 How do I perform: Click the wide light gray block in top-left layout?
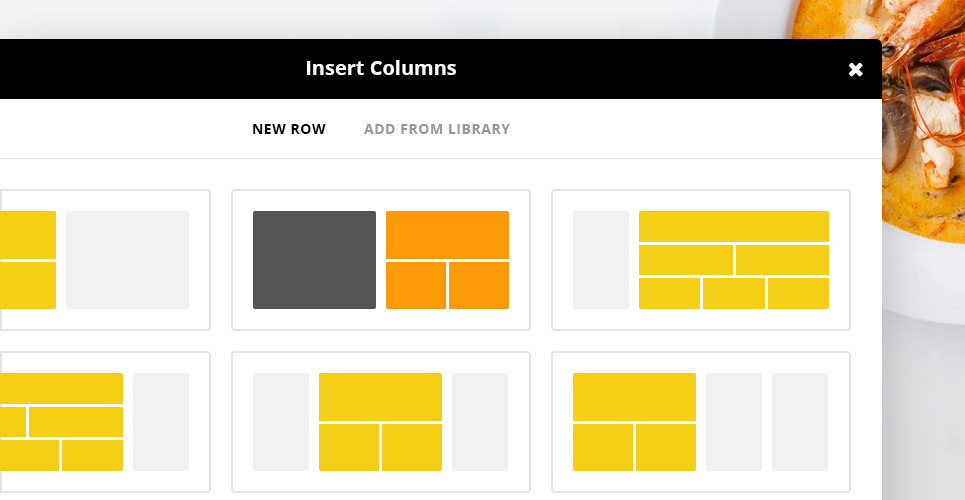(x=127, y=260)
